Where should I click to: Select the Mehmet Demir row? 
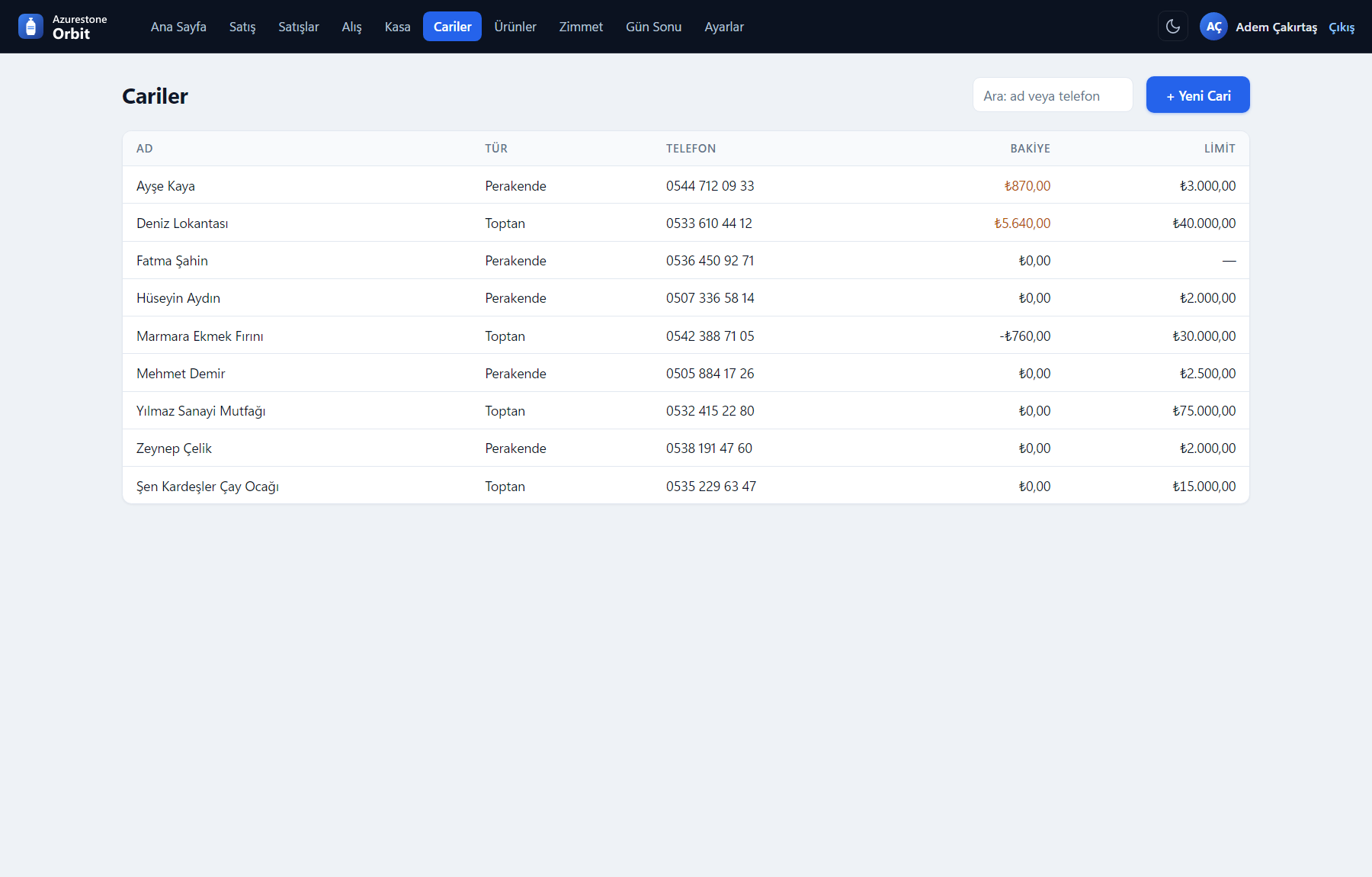[686, 373]
